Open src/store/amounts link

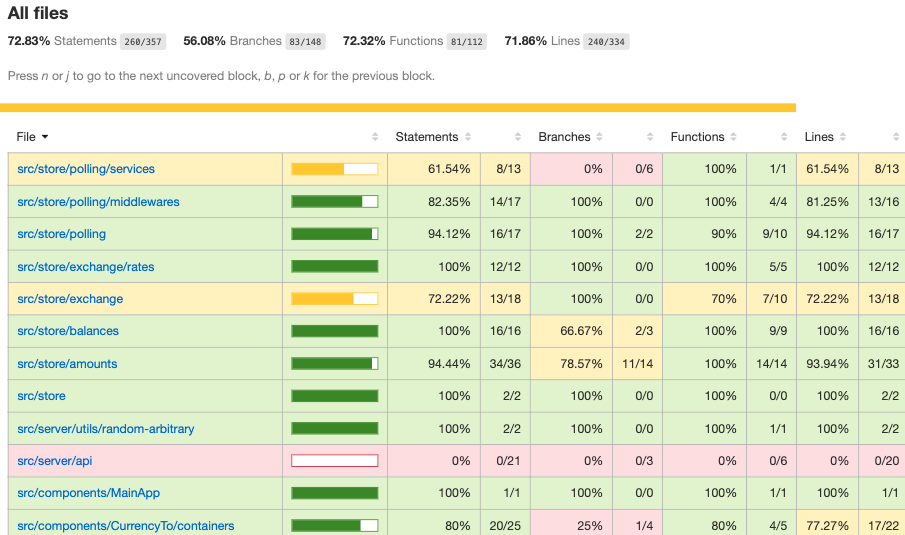67,364
